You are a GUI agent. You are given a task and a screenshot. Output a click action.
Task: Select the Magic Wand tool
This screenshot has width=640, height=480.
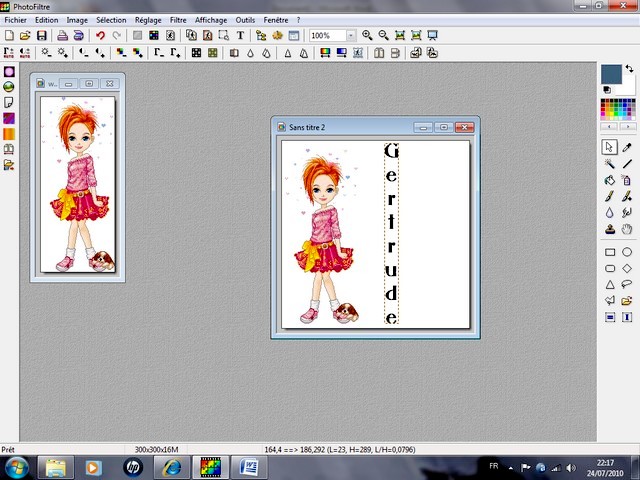(x=609, y=164)
